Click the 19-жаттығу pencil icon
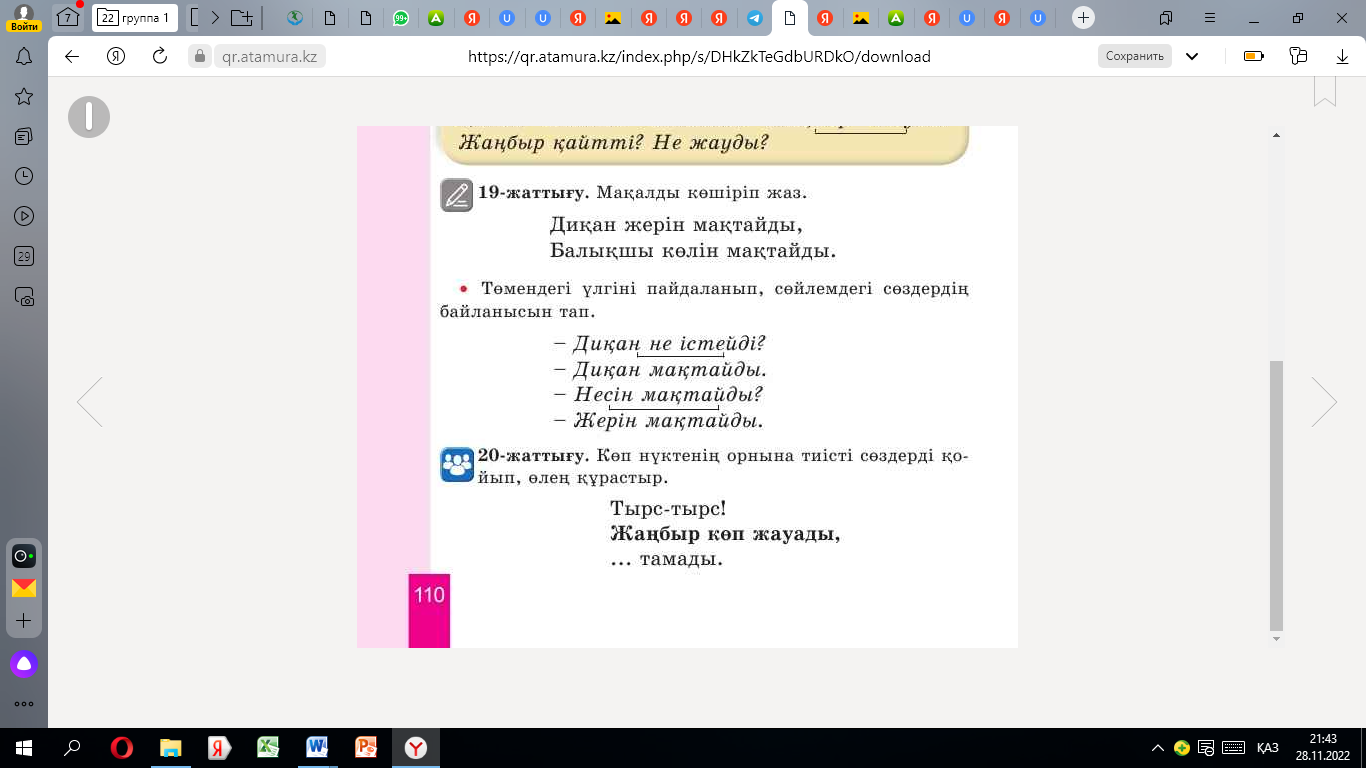The image size is (1366, 768). tap(456, 194)
